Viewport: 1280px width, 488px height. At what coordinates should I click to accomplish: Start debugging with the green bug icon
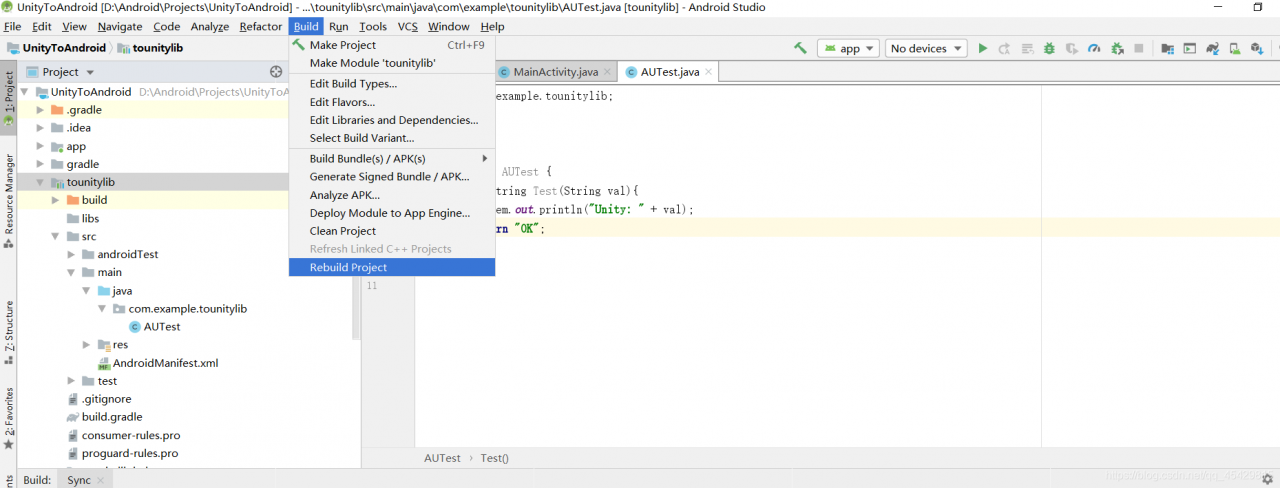pos(1049,48)
